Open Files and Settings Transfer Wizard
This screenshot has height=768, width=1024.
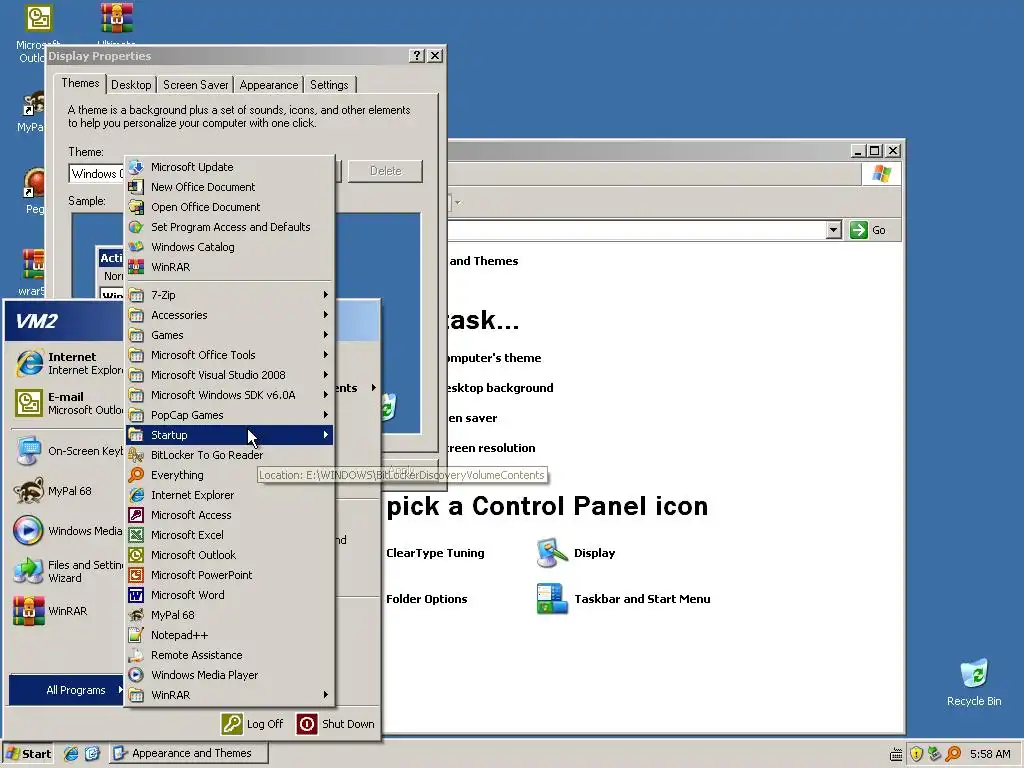(x=67, y=571)
